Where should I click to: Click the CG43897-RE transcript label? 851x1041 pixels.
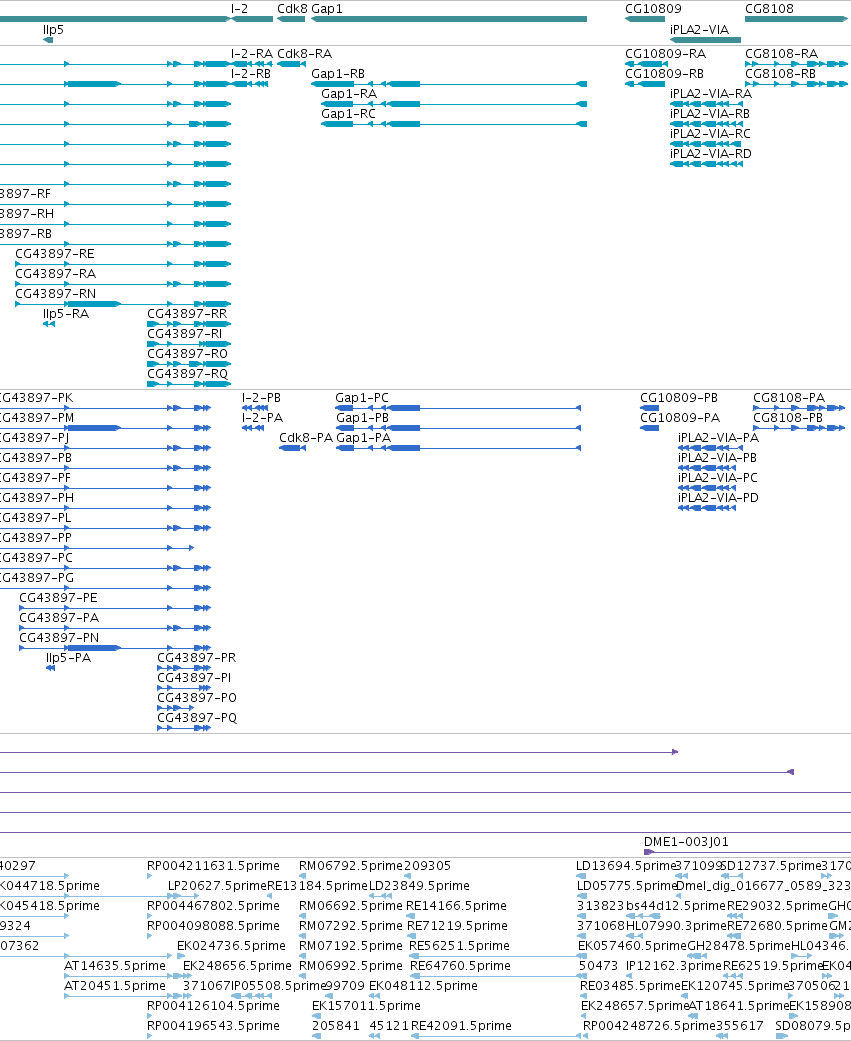[55, 254]
